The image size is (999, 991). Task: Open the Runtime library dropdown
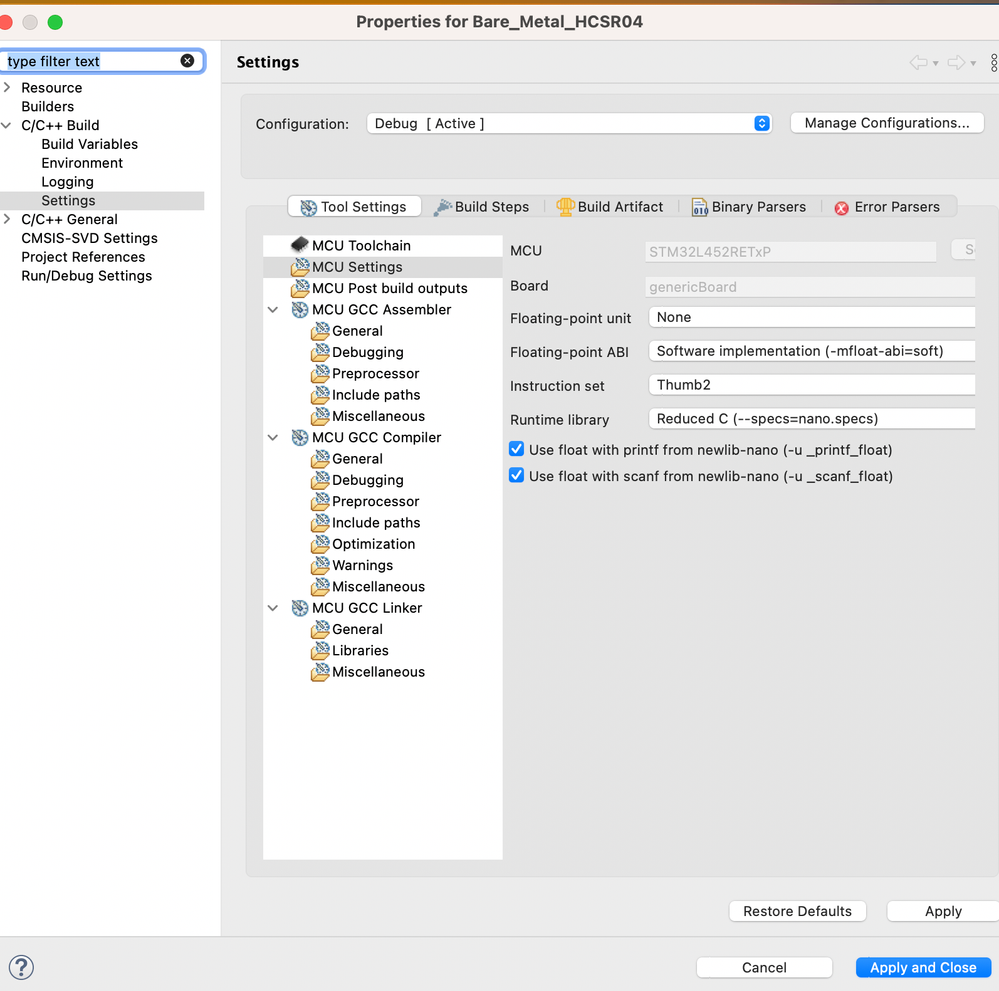(812, 419)
